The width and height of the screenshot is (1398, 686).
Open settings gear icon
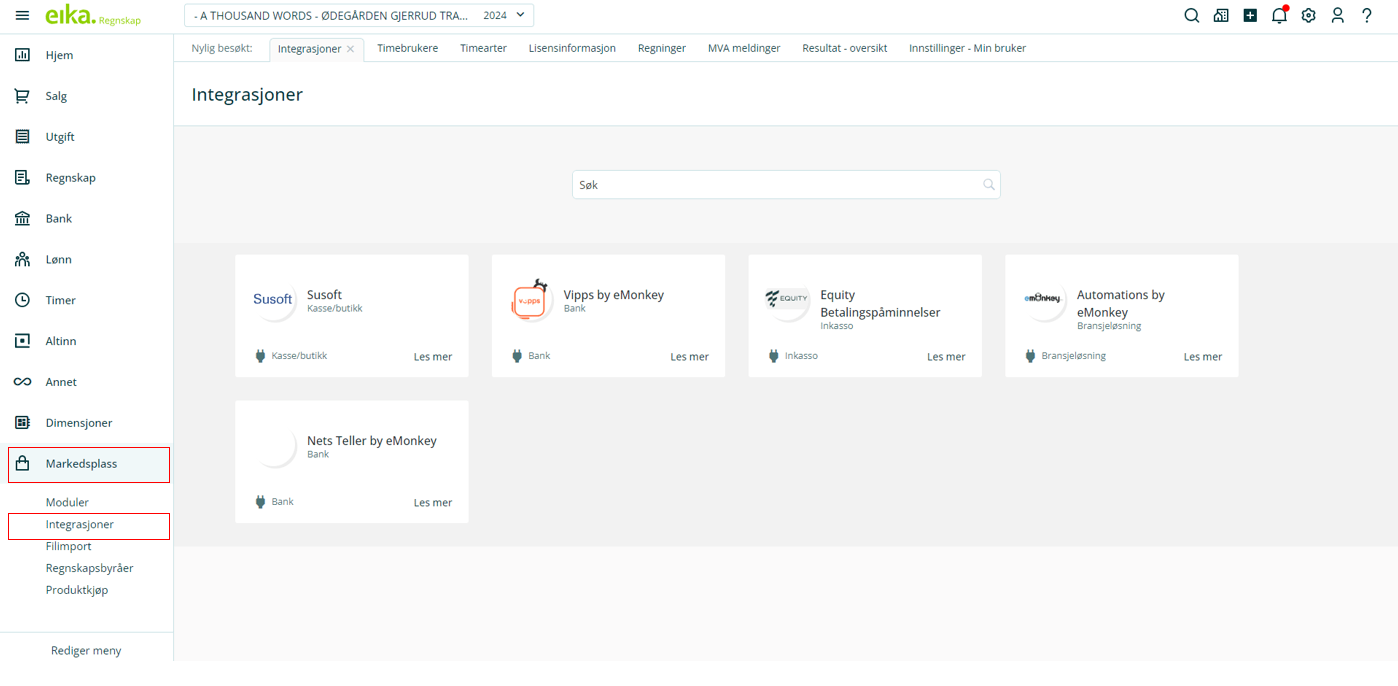pos(1308,16)
